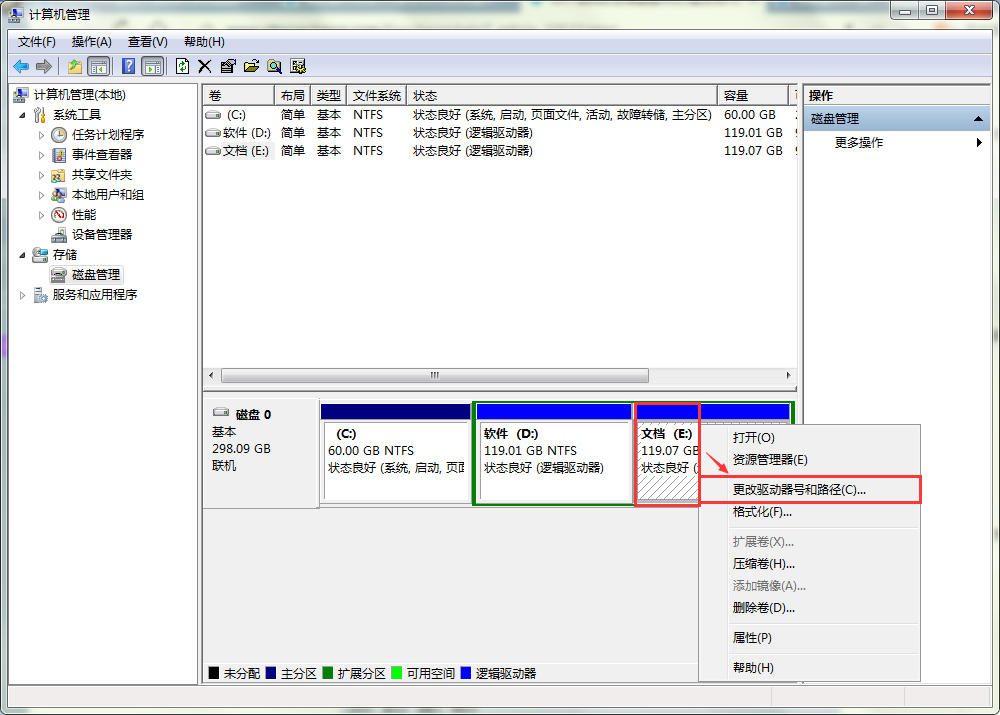The image size is (1000, 715).
Task: Click the Properties icon in toolbar
Action: 228,66
